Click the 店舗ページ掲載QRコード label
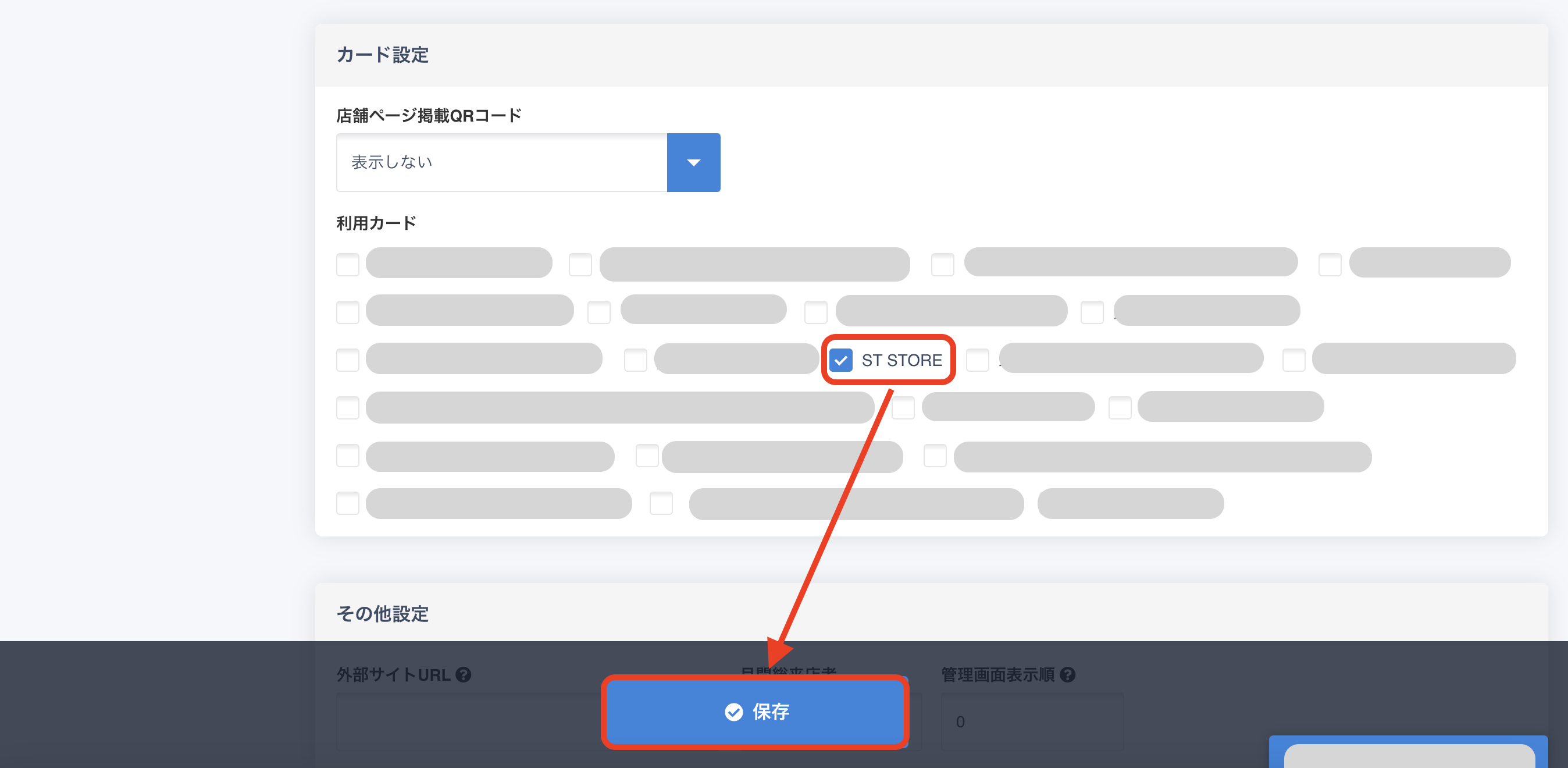The height and width of the screenshot is (768, 1568). (429, 116)
